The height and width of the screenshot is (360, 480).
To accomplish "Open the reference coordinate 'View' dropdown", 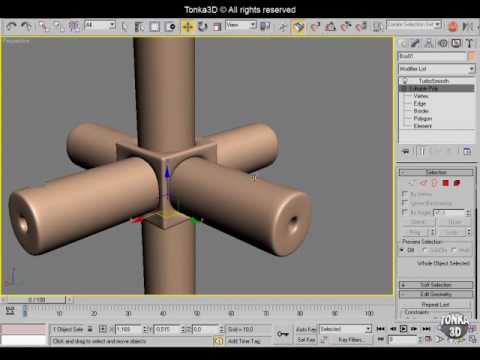I will click(241, 25).
